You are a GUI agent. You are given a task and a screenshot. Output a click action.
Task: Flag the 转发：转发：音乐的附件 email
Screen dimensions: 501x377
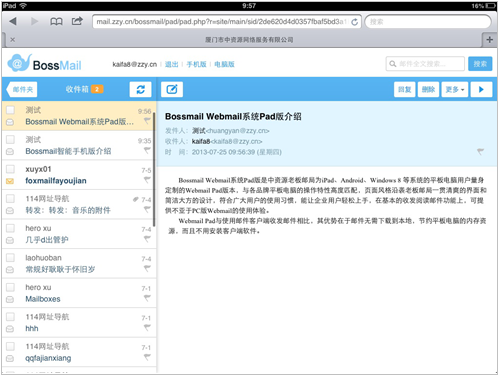147,209
